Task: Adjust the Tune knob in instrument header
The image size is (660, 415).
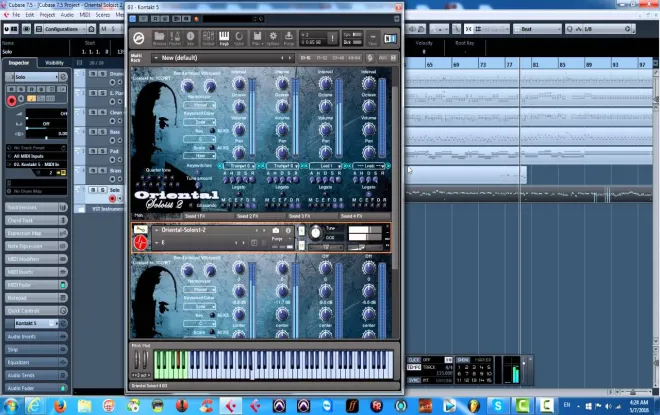Action: point(315,232)
